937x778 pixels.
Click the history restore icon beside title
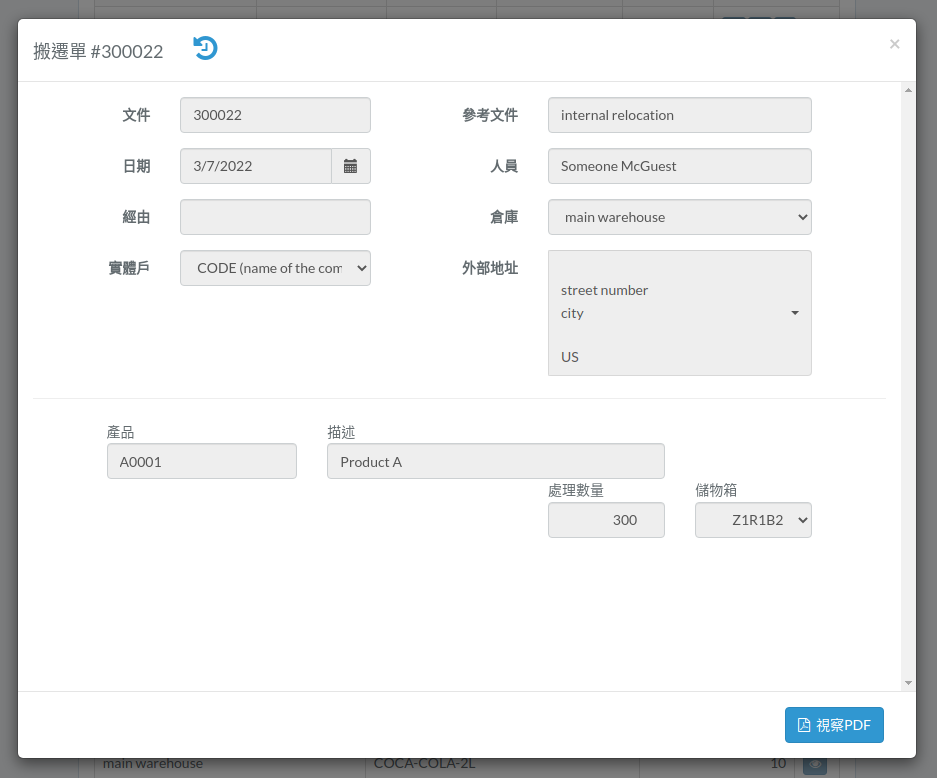coord(205,48)
